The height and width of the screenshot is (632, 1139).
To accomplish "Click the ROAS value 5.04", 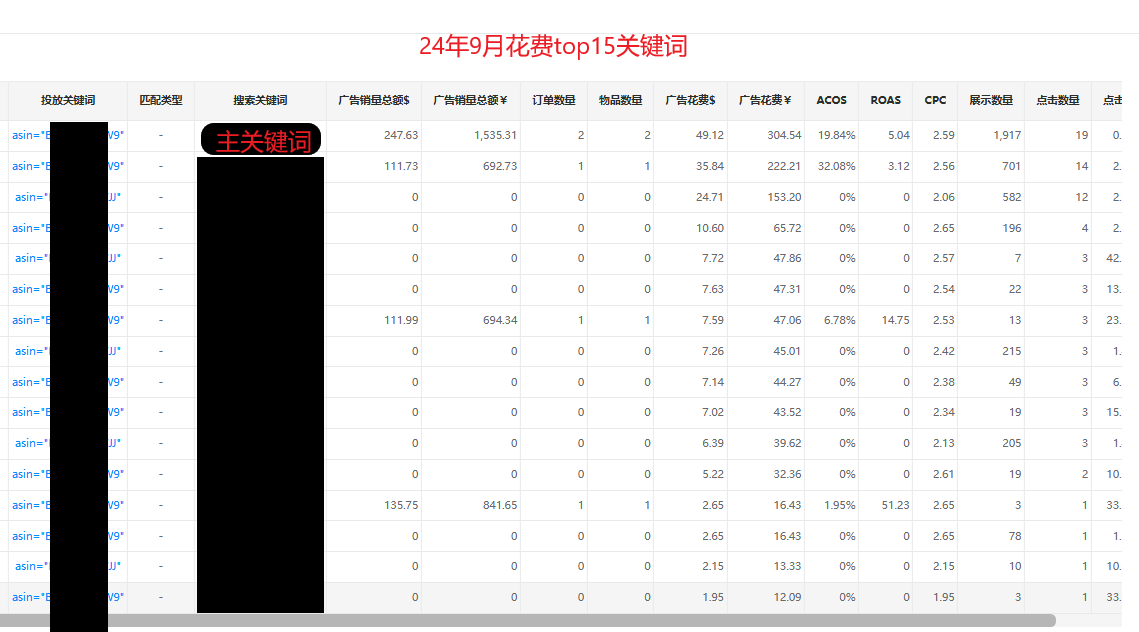I will tap(899, 135).
